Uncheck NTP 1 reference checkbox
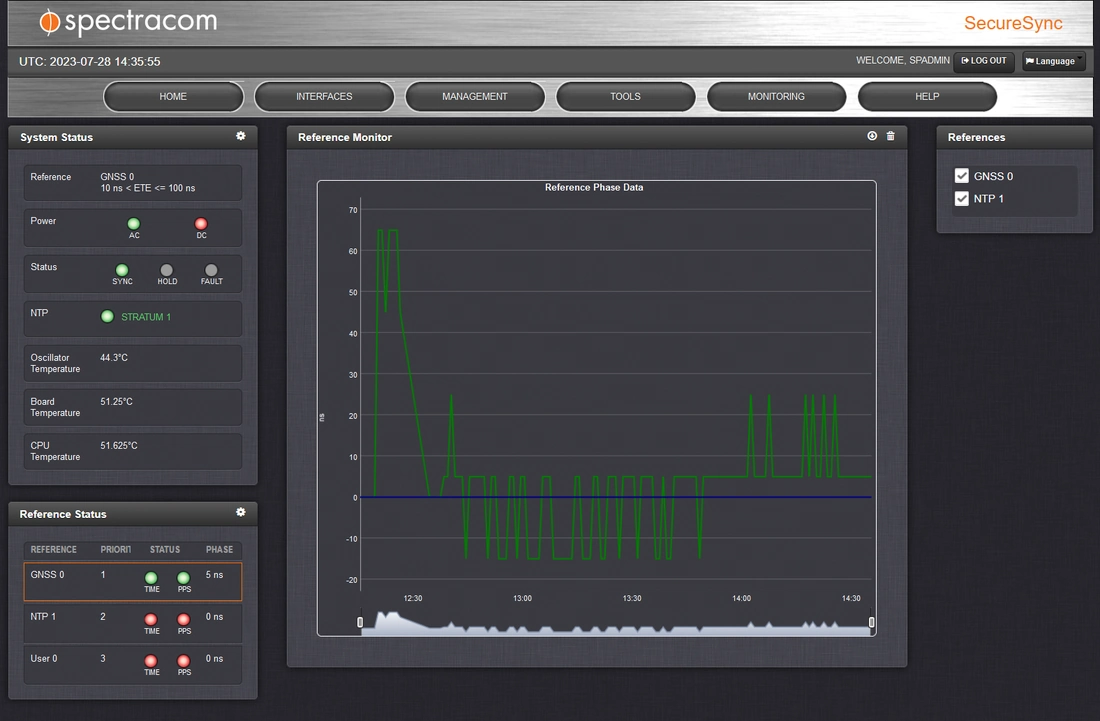The height and width of the screenshot is (721, 1100). (x=962, y=198)
